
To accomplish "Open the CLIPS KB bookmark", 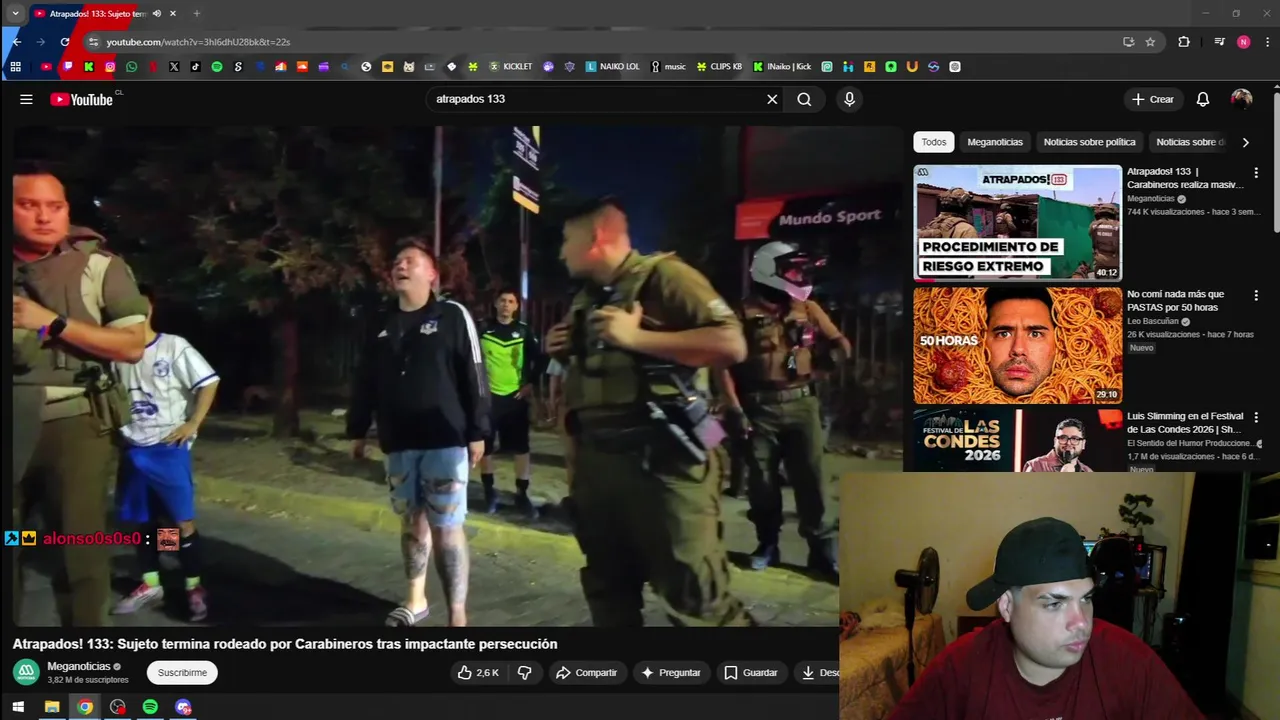I will [720, 67].
